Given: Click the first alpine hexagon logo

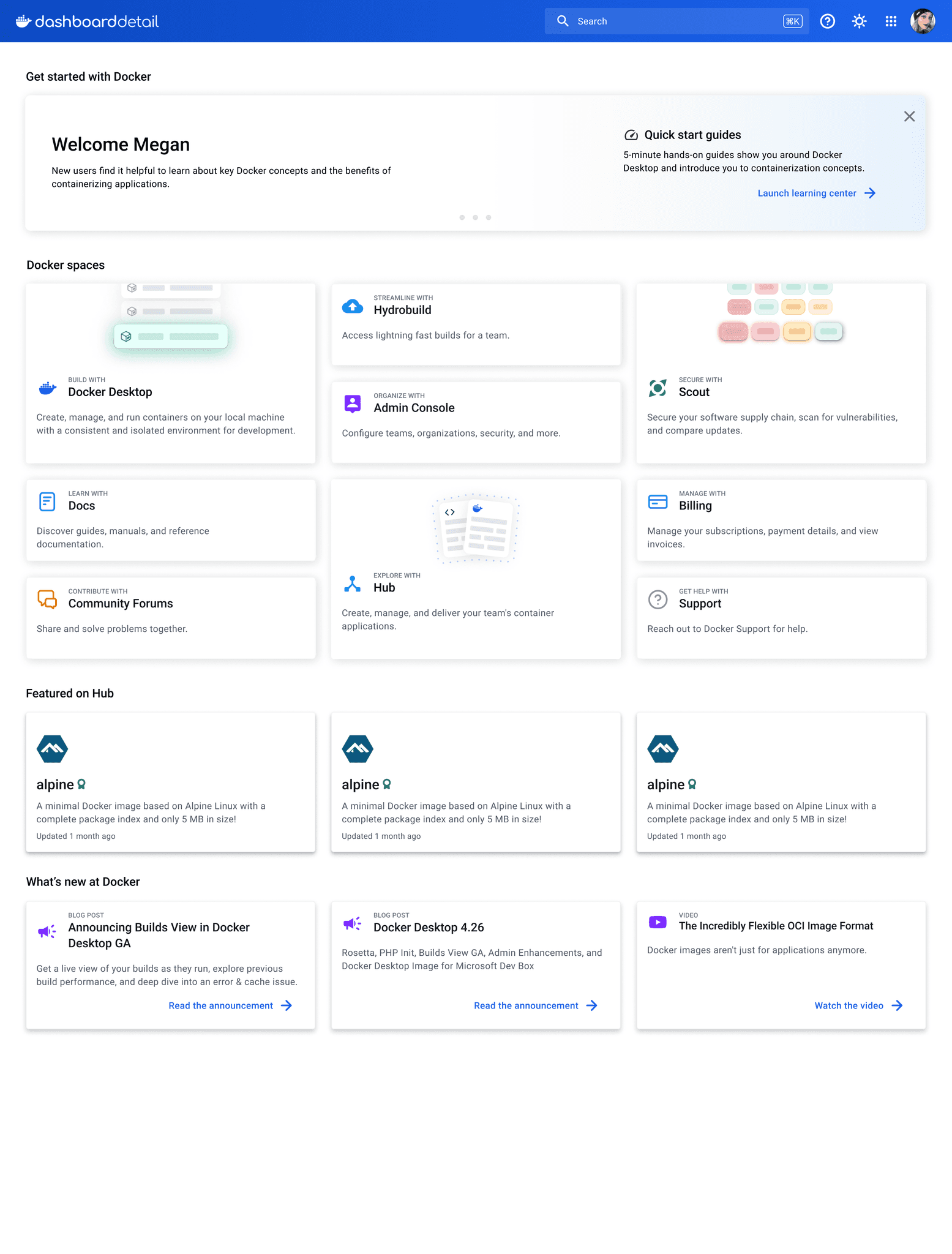Looking at the screenshot, I should (52, 749).
